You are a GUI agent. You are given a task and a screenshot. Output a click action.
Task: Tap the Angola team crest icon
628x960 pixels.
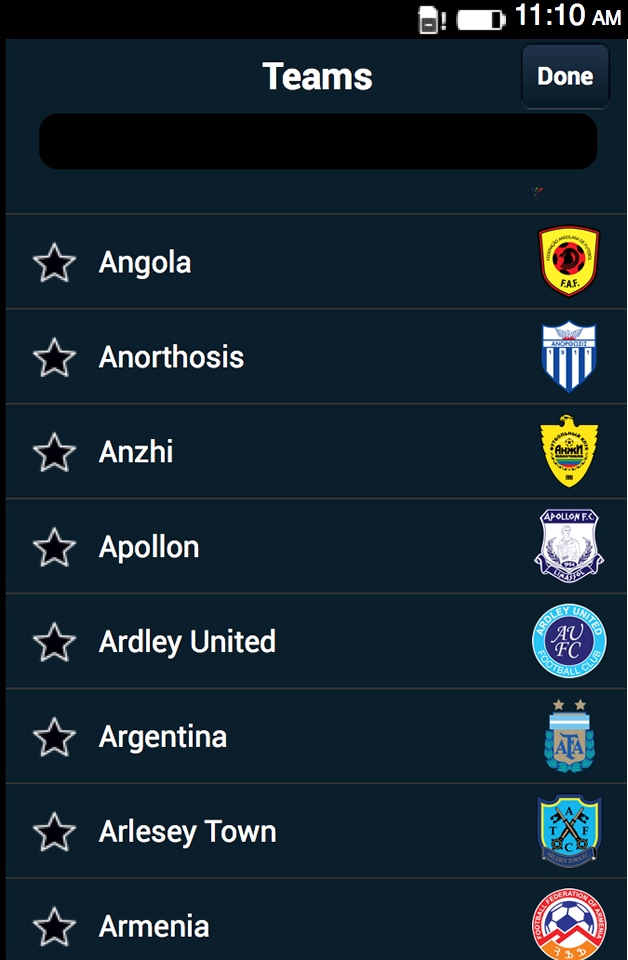pos(569,261)
